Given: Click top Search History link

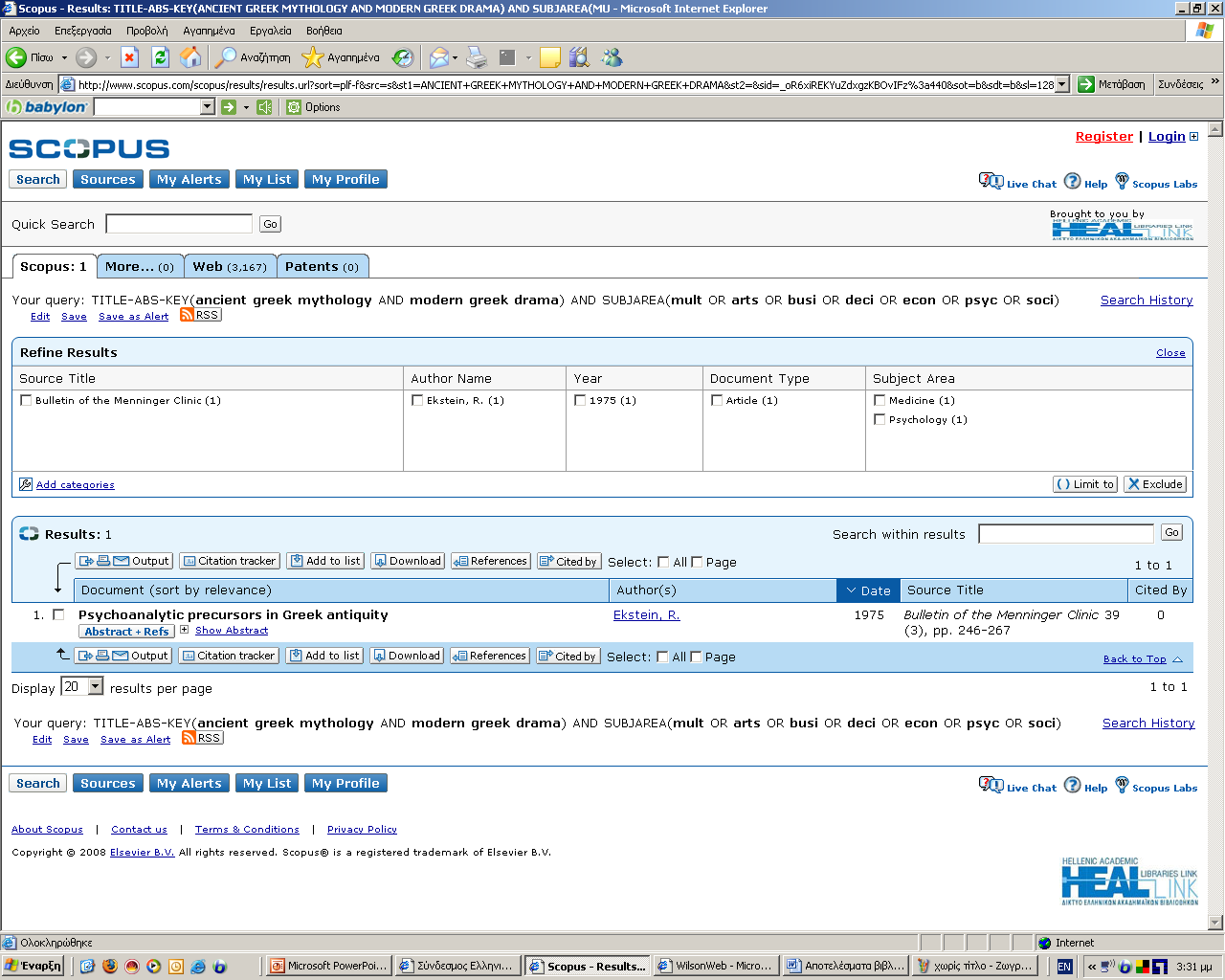Looking at the screenshot, I should point(1147,300).
